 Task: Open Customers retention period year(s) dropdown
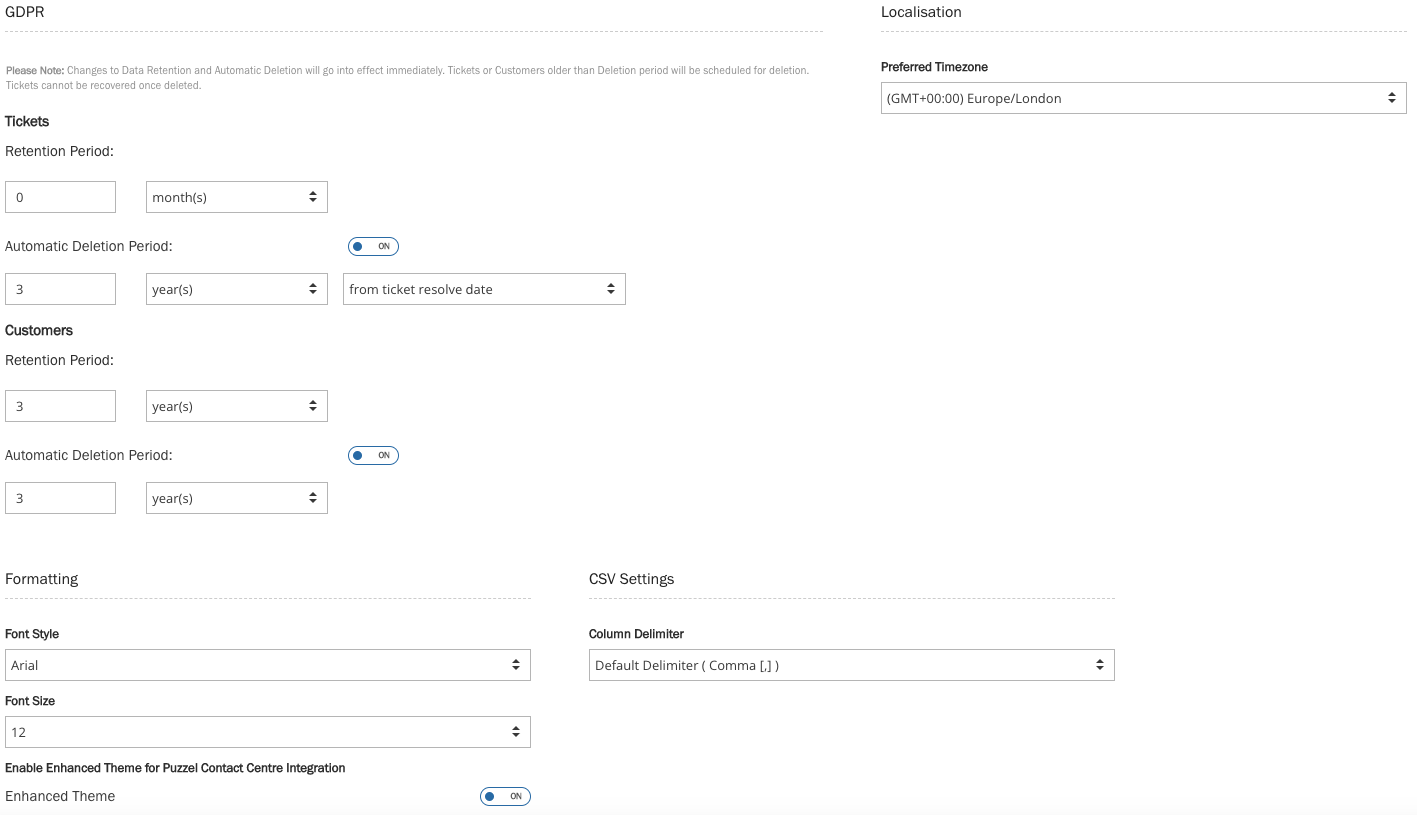pyautogui.click(x=236, y=406)
